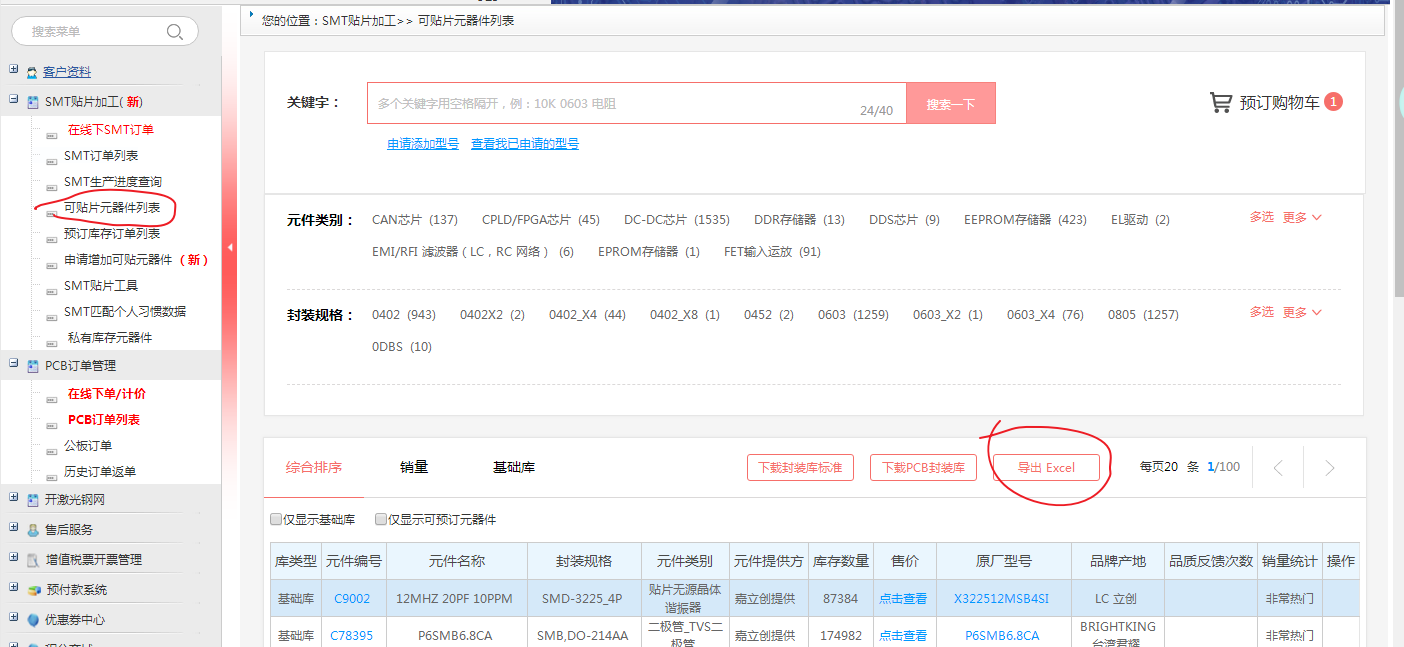Click into the keyword search input field

tap(610, 103)
